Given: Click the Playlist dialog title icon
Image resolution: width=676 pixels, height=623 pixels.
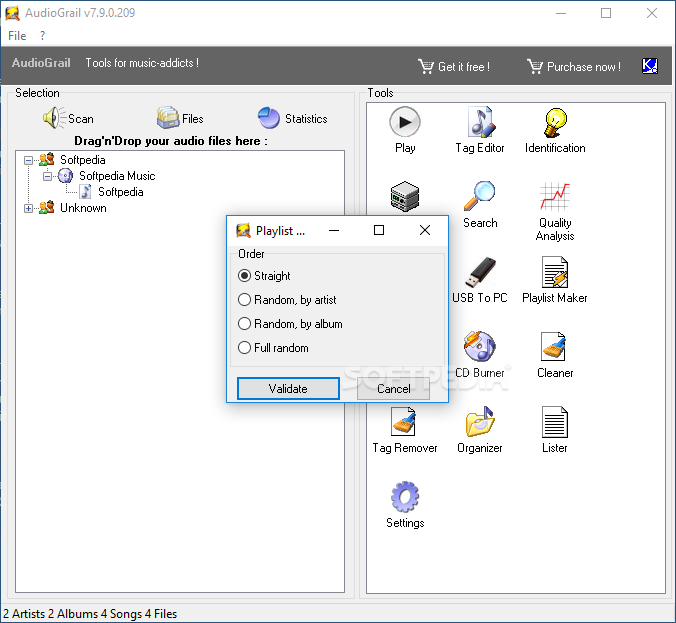Looking at the screenshot, I should click(243, 231).
